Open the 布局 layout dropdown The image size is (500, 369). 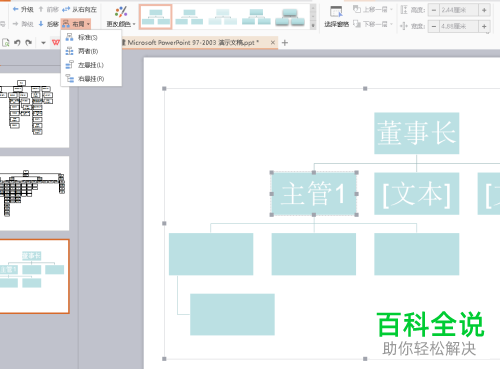pos(76,24)
